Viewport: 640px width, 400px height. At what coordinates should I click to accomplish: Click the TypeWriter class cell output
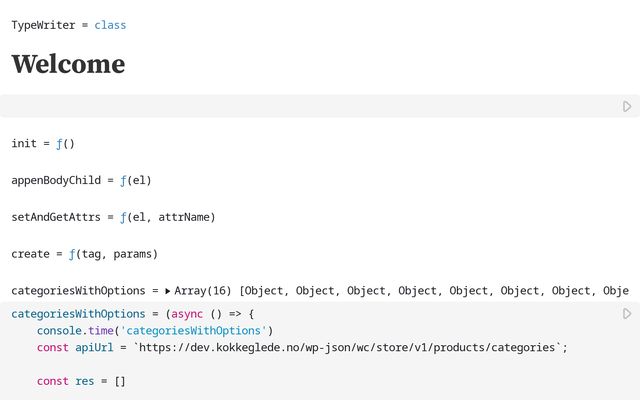point(68,25)
